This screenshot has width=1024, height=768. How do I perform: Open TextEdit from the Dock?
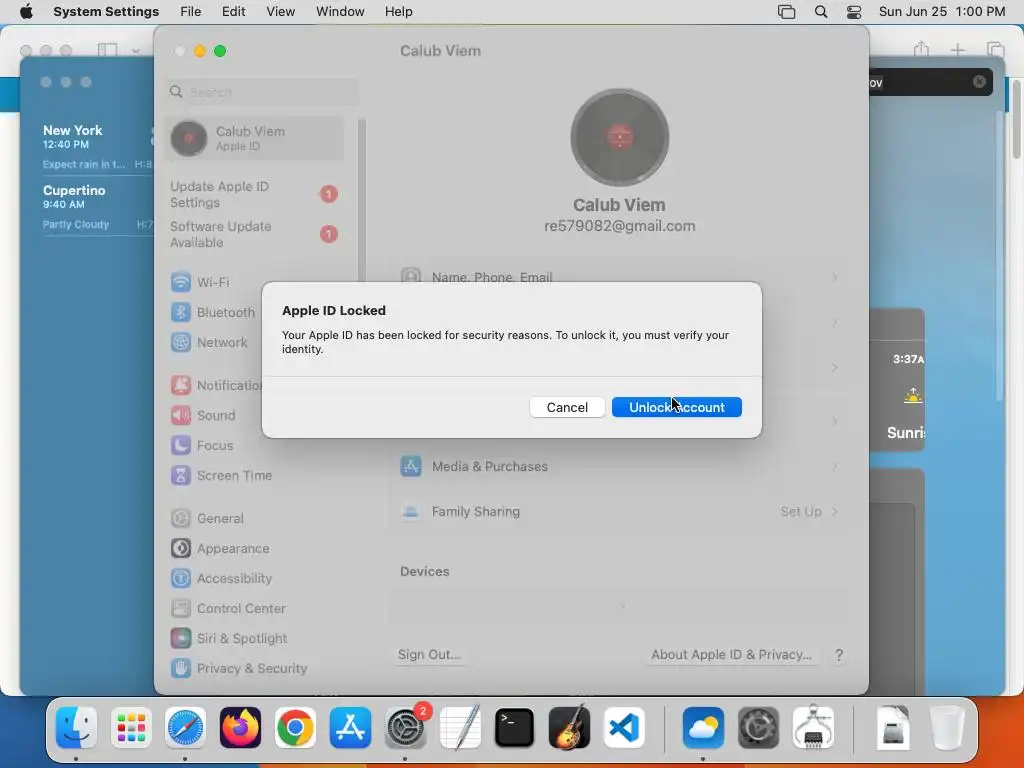[460, 728]
